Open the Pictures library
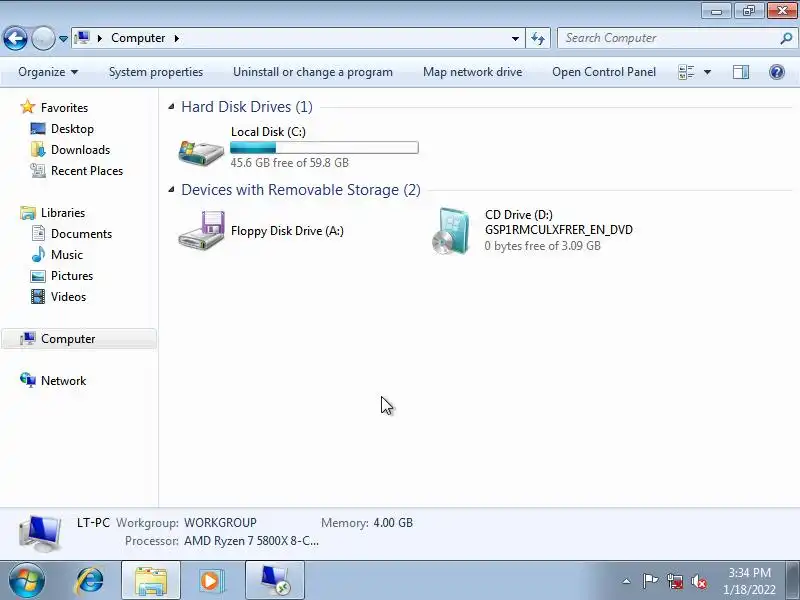800x600 pixels. click(x=71, y=276)
